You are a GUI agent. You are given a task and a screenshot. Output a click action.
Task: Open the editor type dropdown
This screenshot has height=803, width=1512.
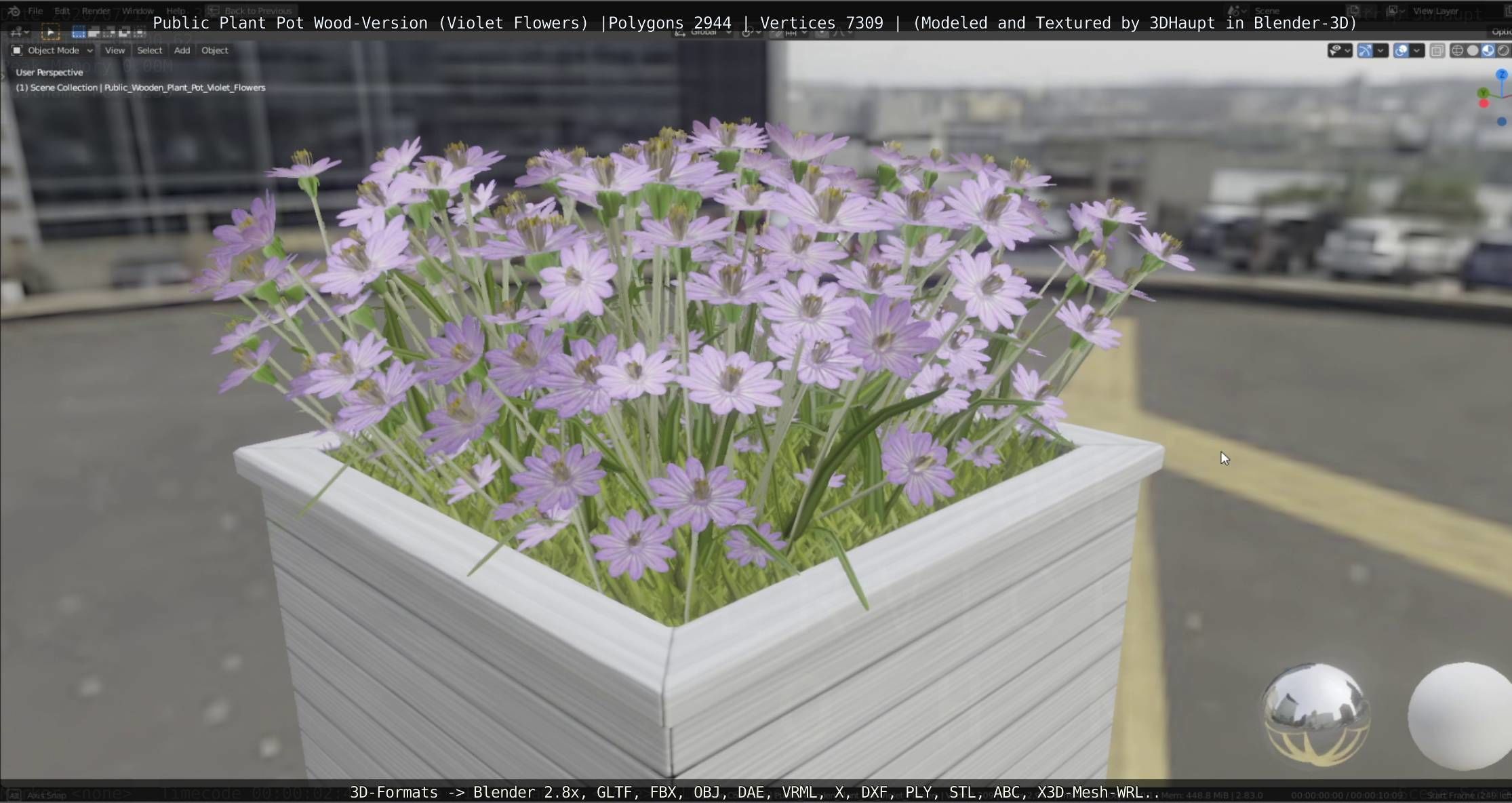pyautogui.click(x=18, y=32)
